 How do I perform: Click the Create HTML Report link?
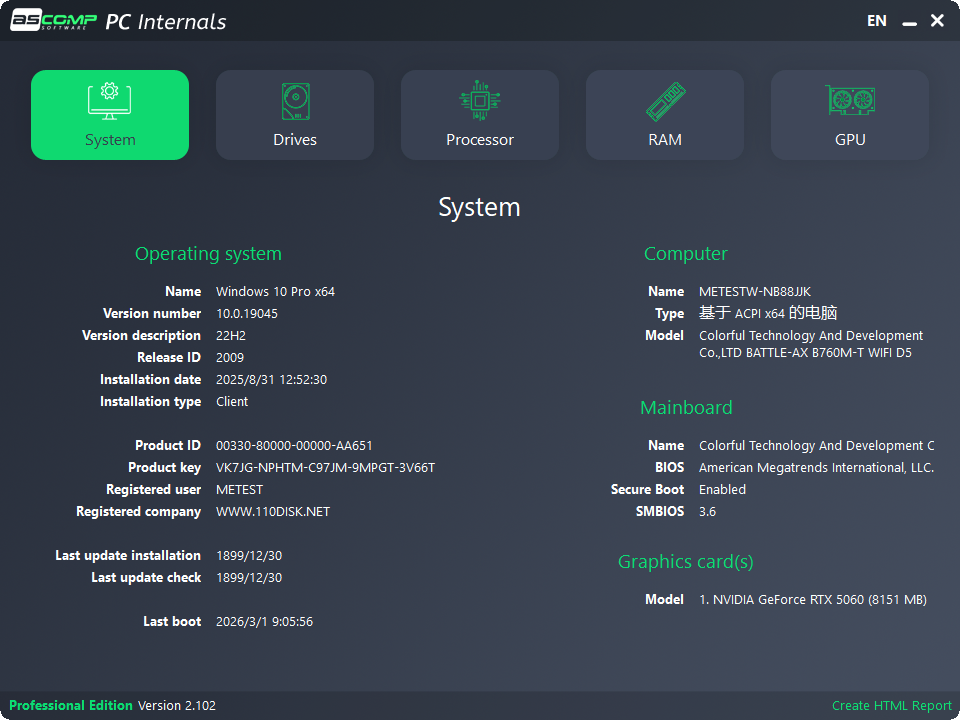pos(890,705)
